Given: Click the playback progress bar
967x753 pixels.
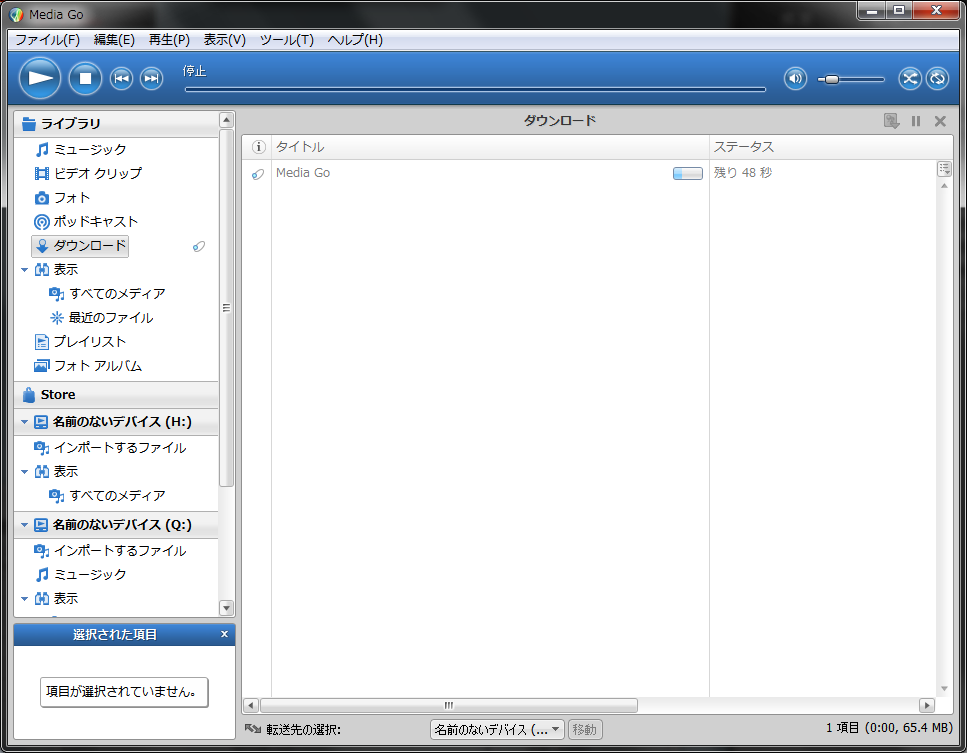Looking at the screenshot, I should tap(475, 89).
